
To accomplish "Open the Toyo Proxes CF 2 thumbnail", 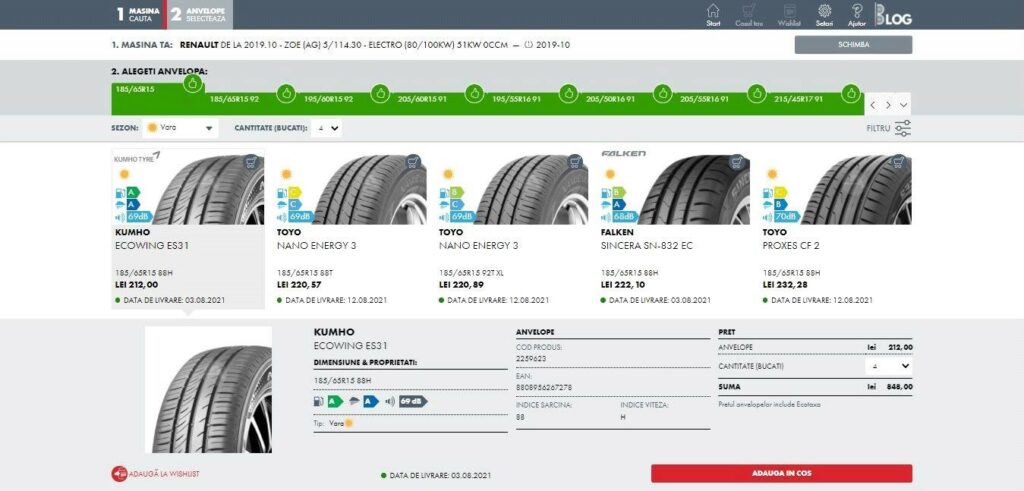I will 856,190.
